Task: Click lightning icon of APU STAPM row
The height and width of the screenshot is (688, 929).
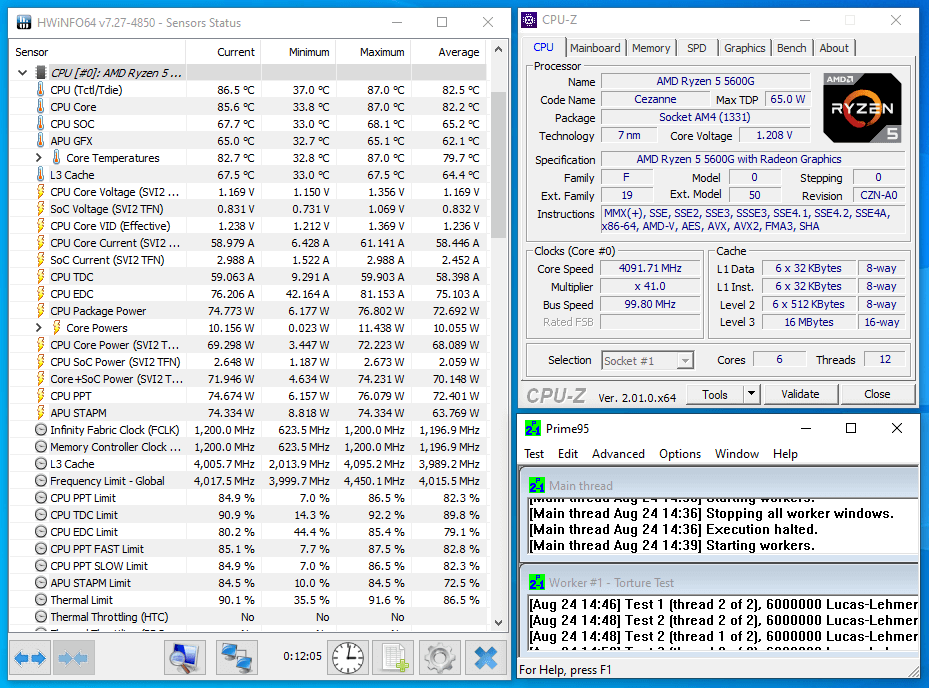Action: coord(40,412)
